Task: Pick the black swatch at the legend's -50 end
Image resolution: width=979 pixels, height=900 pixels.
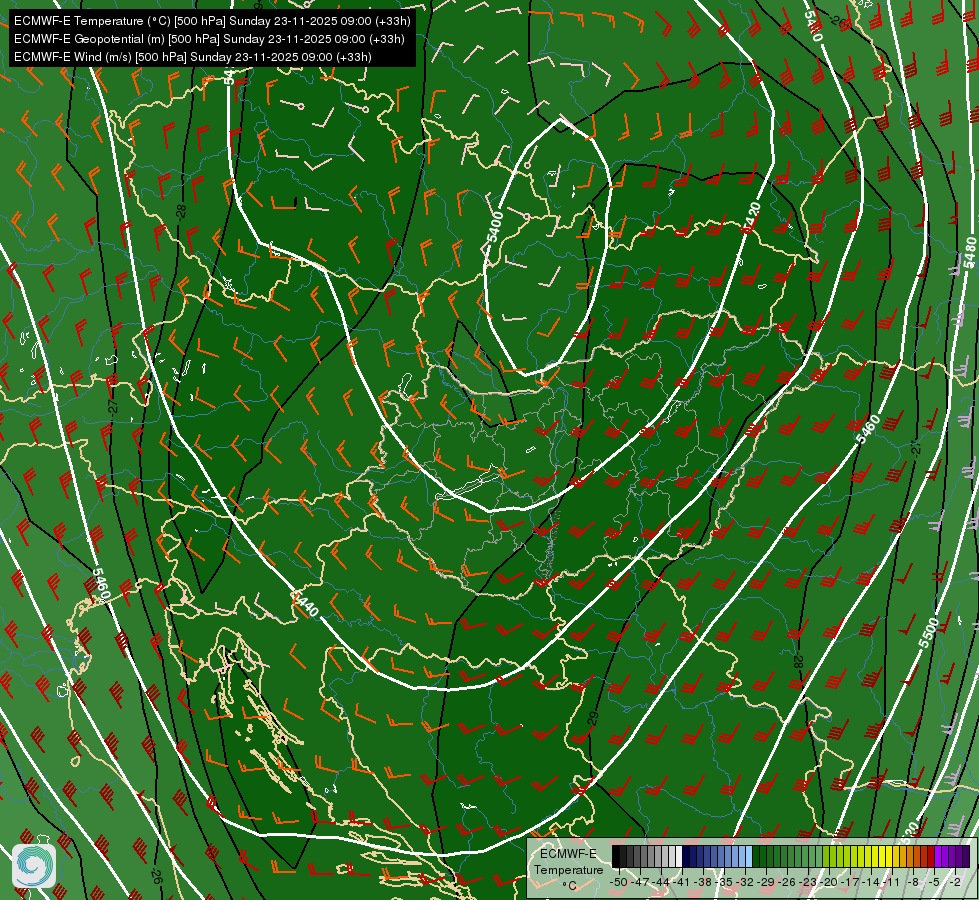Action: pyautogui.click(x=616, y=856)
